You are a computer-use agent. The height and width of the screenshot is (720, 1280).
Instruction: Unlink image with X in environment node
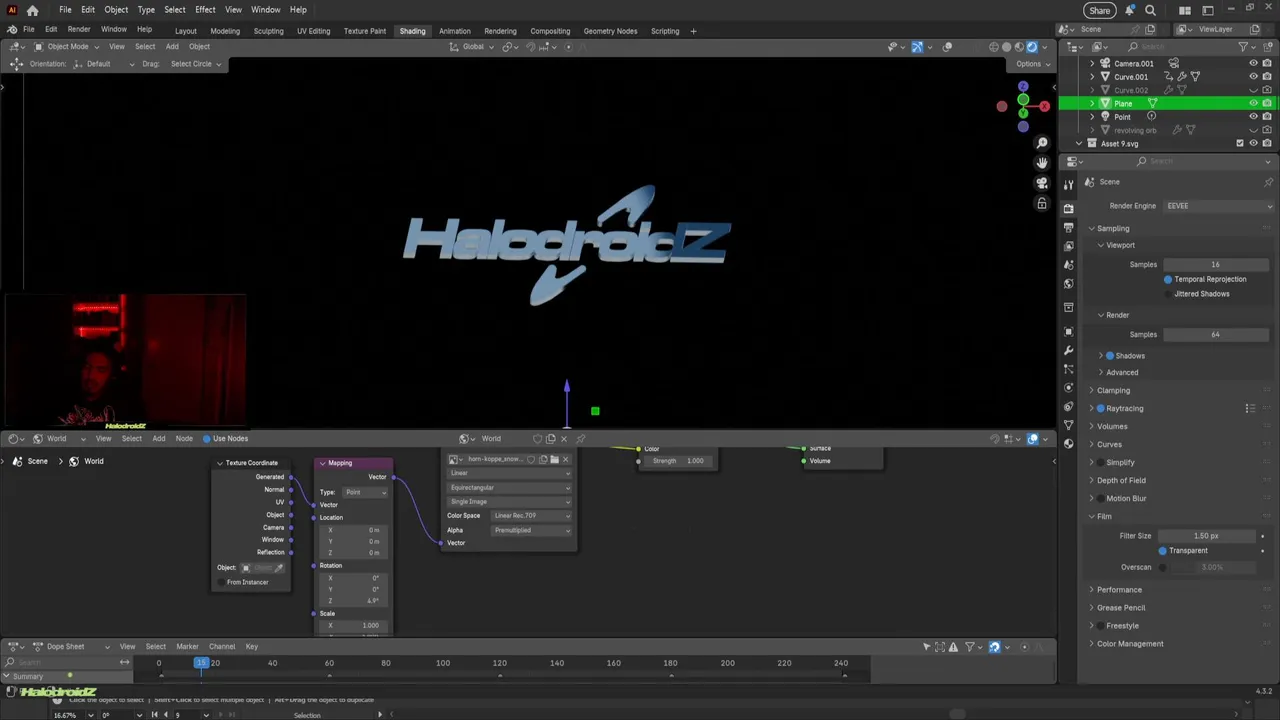(565, 459)
